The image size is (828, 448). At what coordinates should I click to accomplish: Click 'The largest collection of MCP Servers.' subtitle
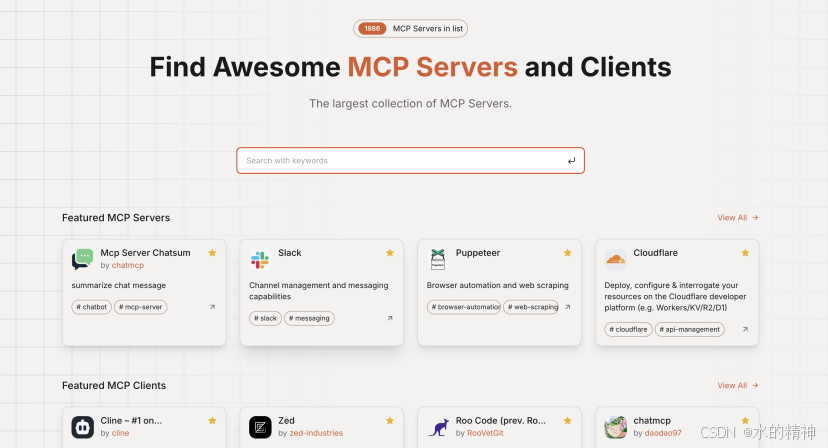[x=410, y=104]
